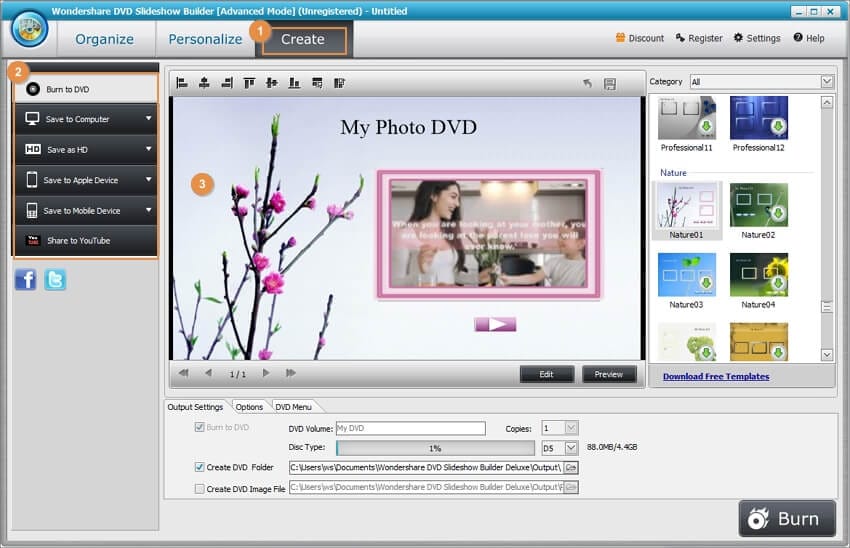
Task: Select the Professional12 template
Action: click(758, 124)
